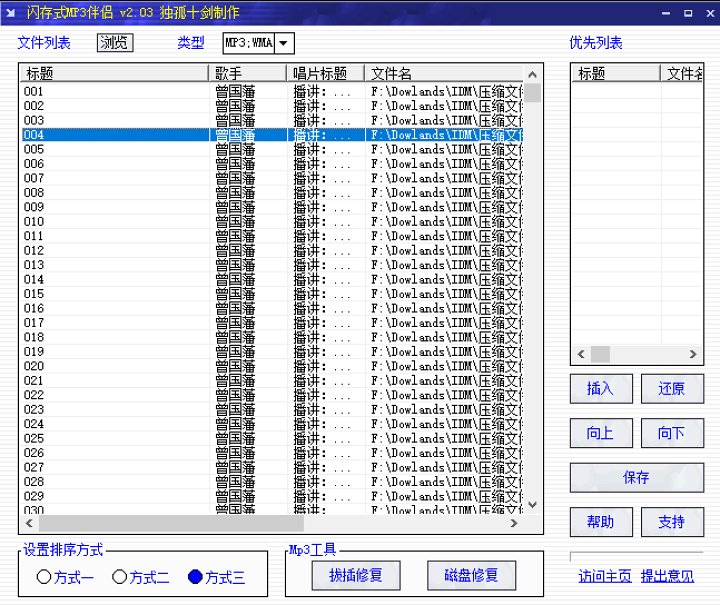Viewport: 720px width, 605px height.
Task: Click file list horizontal scrollbar thumb
Action: 171,523
